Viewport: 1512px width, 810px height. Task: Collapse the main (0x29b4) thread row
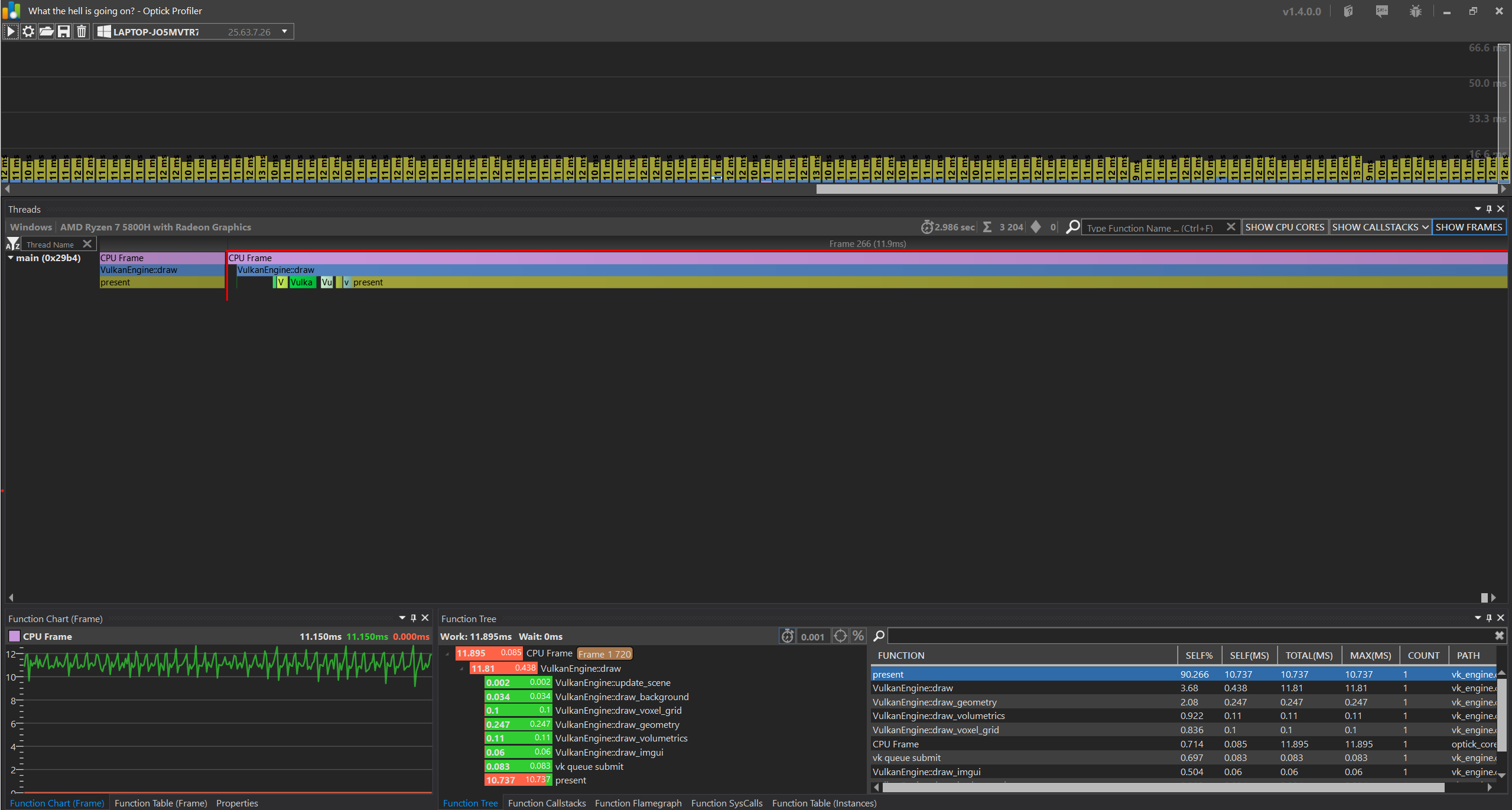(11, 258)
